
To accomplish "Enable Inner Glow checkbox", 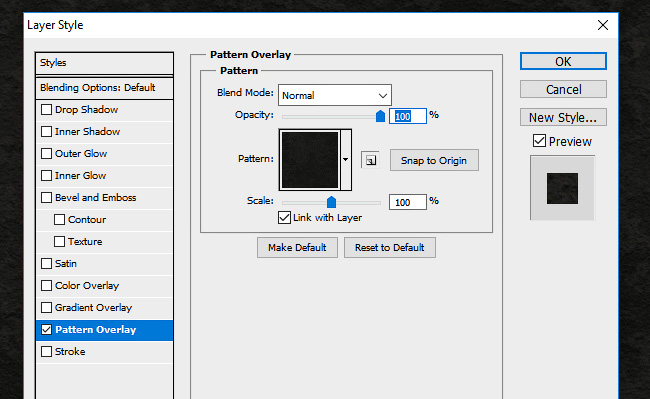I will click(x=46, y=175).
